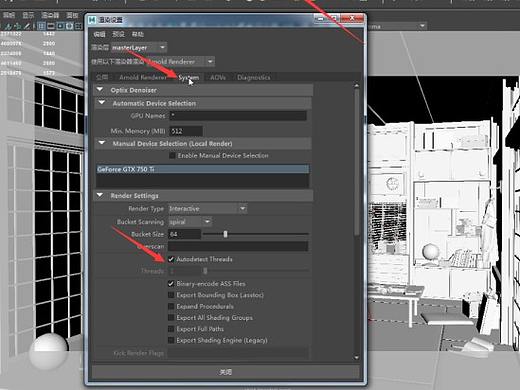The width and height of the screenshot is (520, 390).
Task: Collapse Manual Device Selection (Local Render) section
Action: pos(102,143)
